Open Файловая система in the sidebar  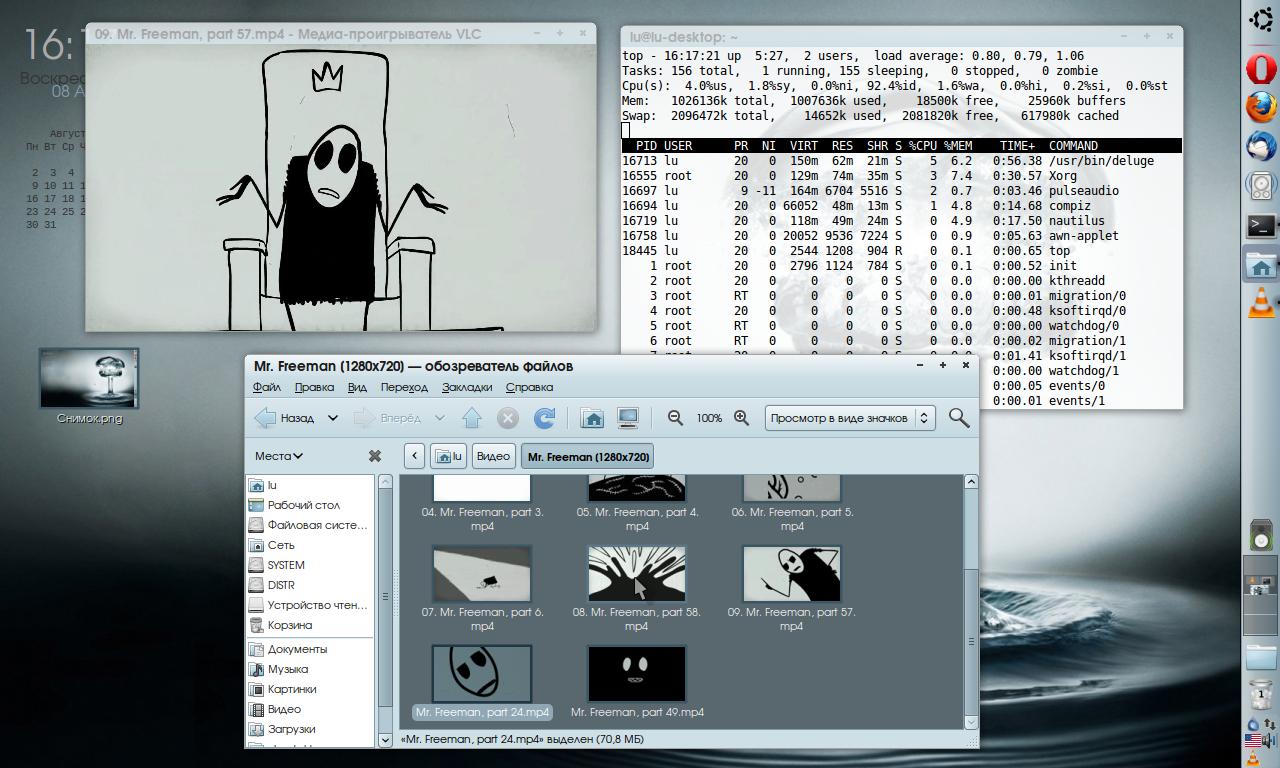pos(310,525)
